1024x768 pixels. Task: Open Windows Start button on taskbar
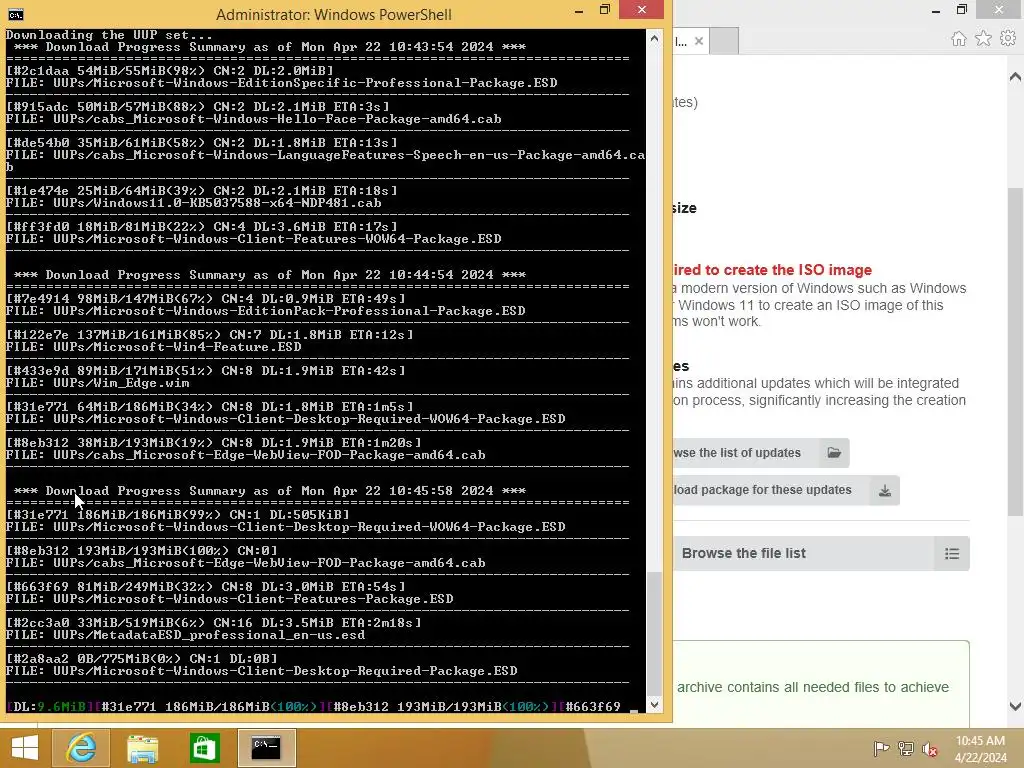pos(25,748)
